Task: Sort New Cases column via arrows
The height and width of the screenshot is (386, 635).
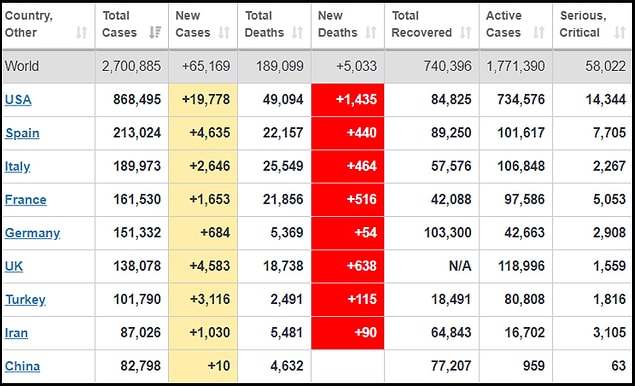Action: [x=224, y=32]
